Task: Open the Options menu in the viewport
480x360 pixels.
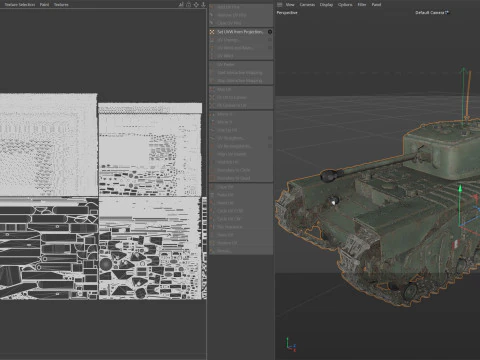Action: coord(345,5)
